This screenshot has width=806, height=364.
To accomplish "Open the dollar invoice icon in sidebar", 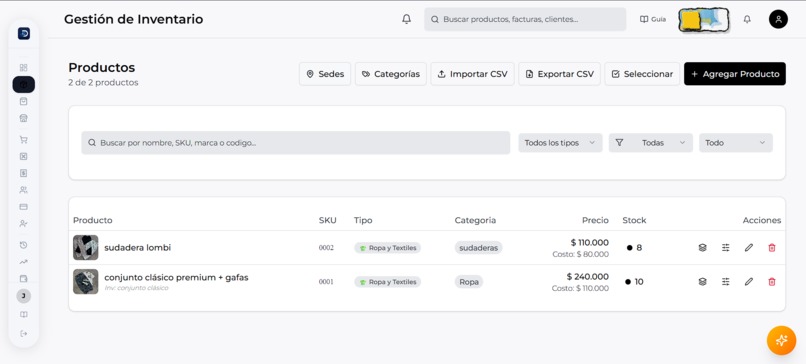I will 23,173.
